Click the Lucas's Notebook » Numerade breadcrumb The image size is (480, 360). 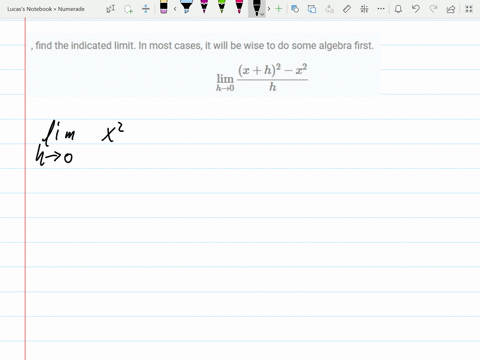coord(46,9)
